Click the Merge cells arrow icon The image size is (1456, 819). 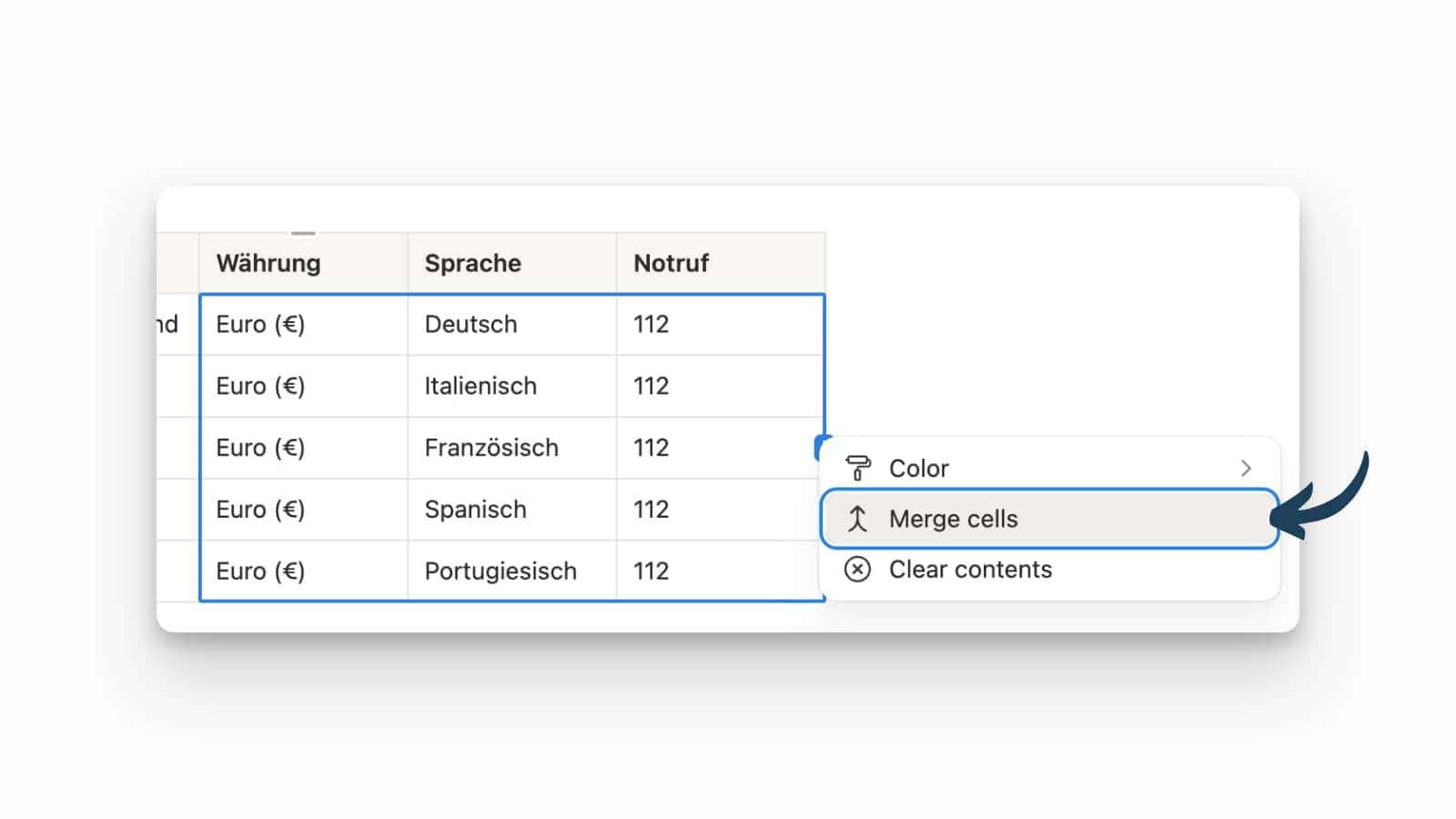point(857,519)
